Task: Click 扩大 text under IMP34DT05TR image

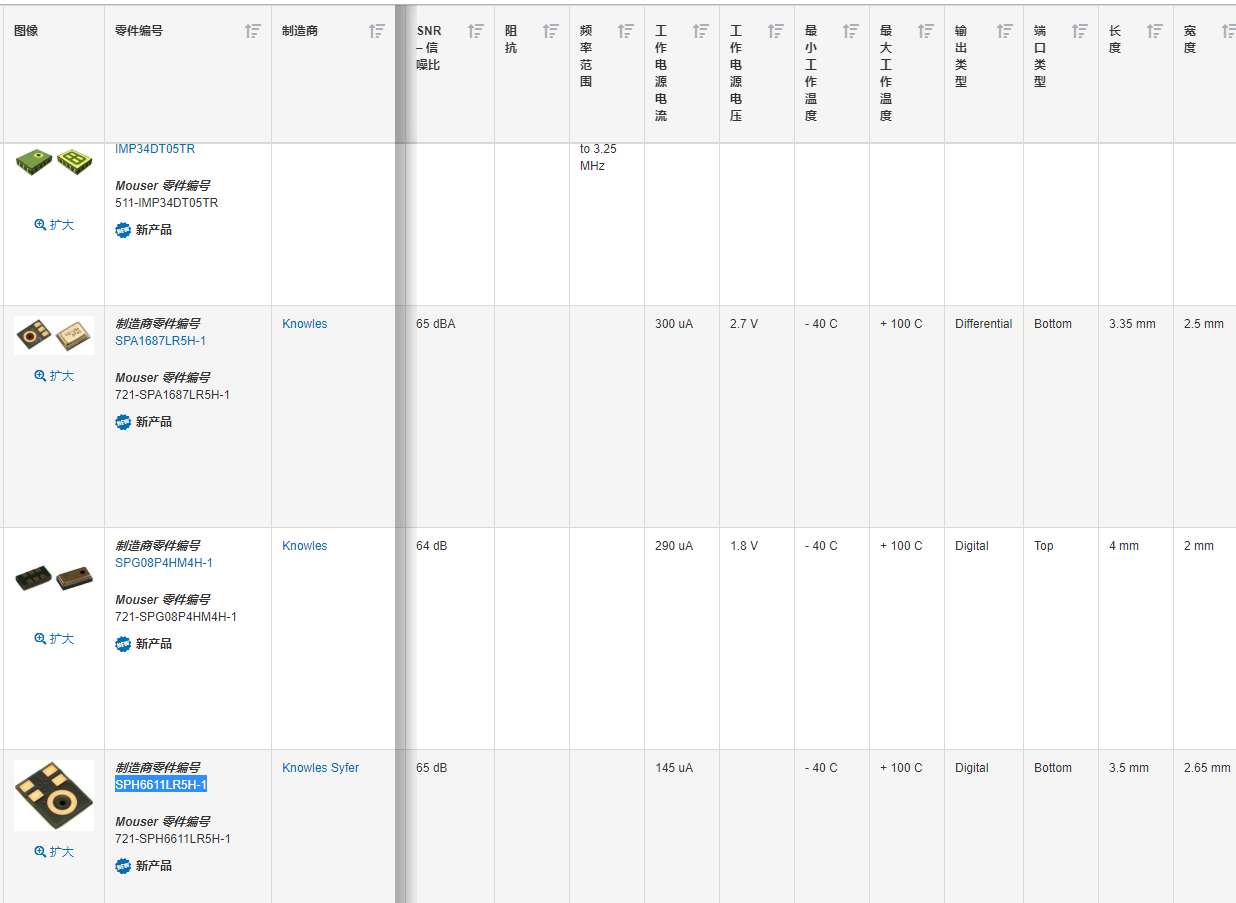Action: click(x=62, y=225)
